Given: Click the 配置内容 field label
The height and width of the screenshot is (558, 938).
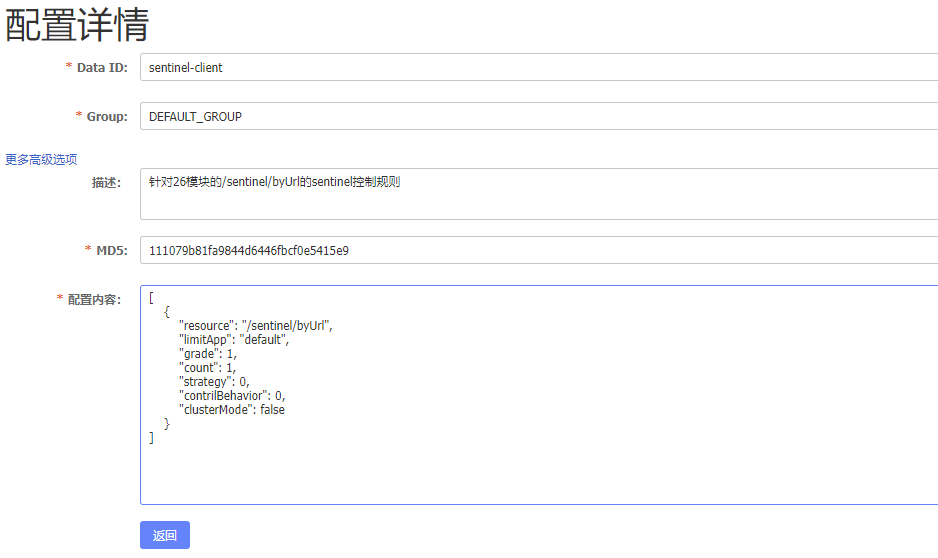Looking at the screenshot, I should point(94,300).
